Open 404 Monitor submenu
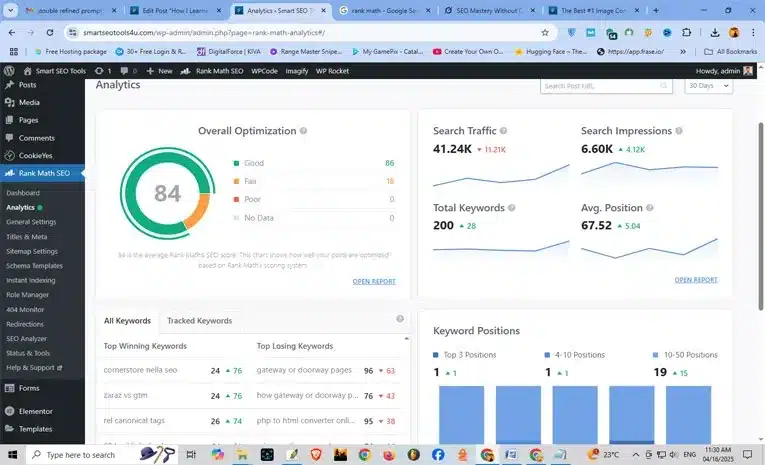765x465 pixels. 25,310
